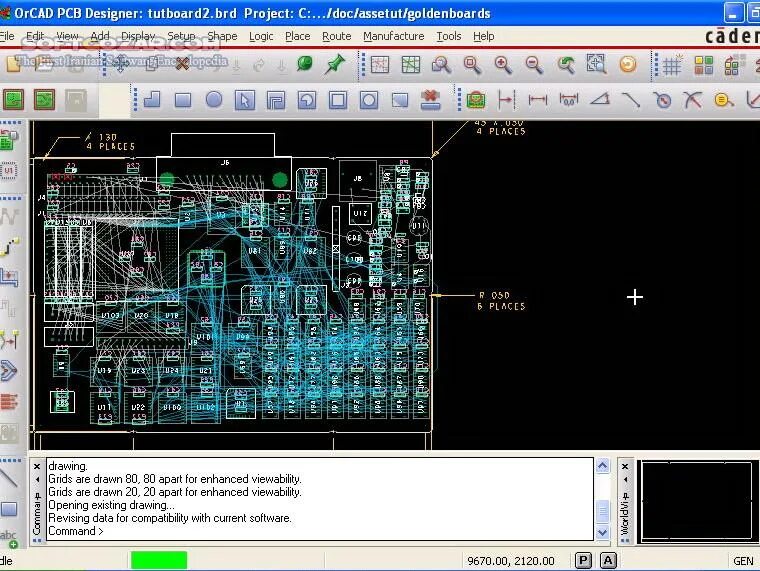This screenshot has width=760, height=571.
Task: Open the Color palette icon
Action: pos(703,64)
